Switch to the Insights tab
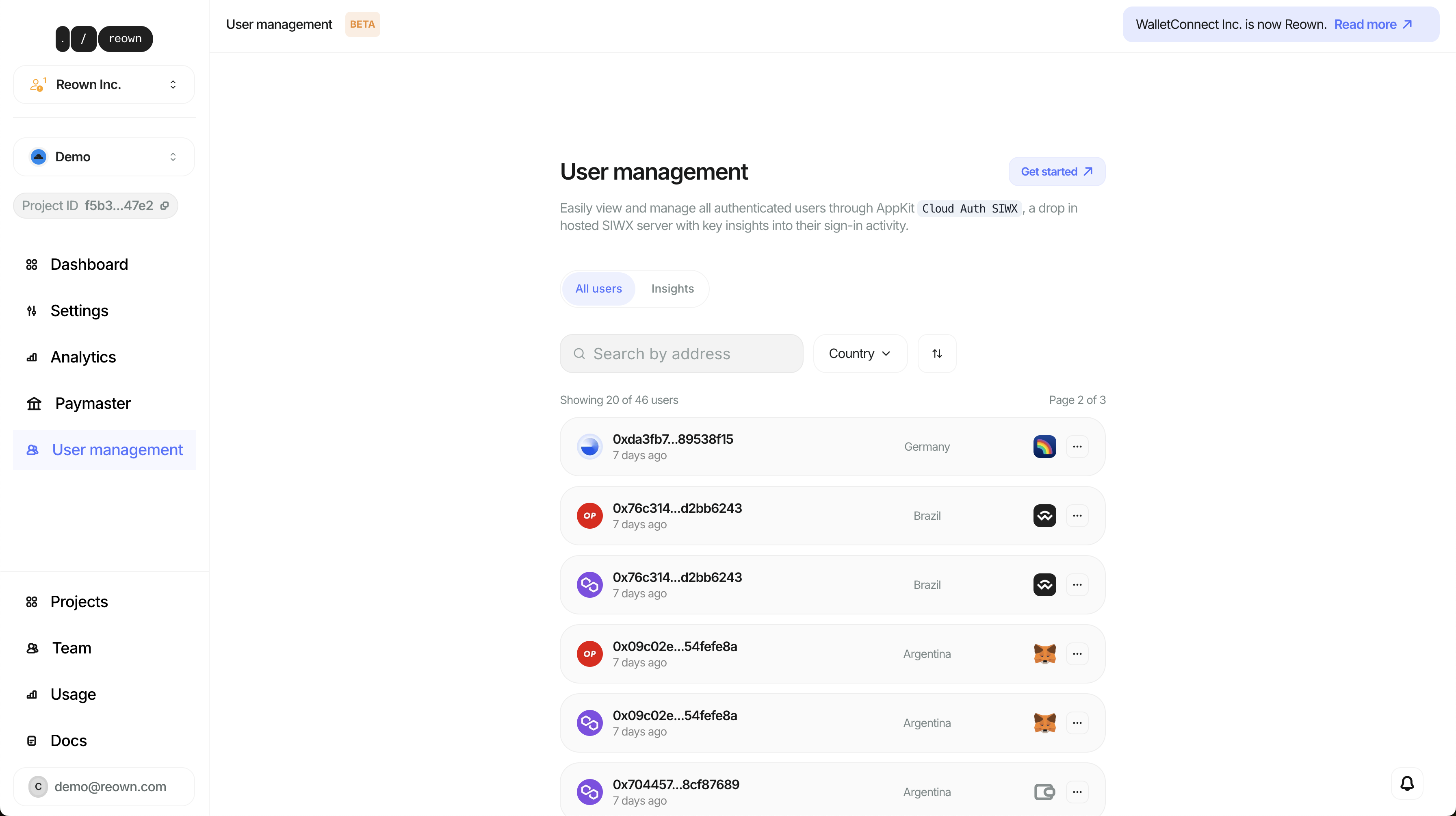 tap(673, 289)
